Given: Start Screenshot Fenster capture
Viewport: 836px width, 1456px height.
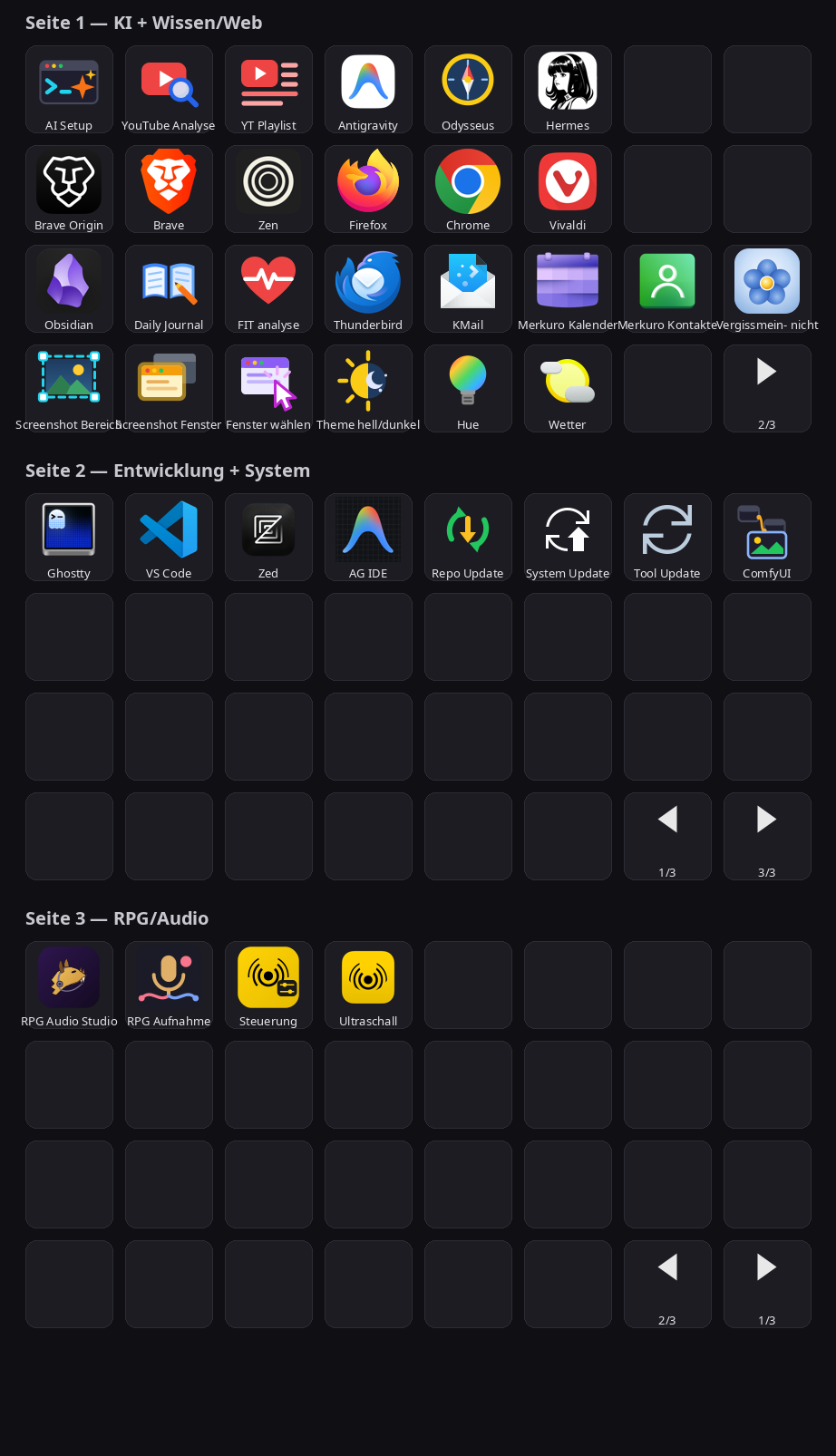Looking at the screenshot, I should pos(169,389).
